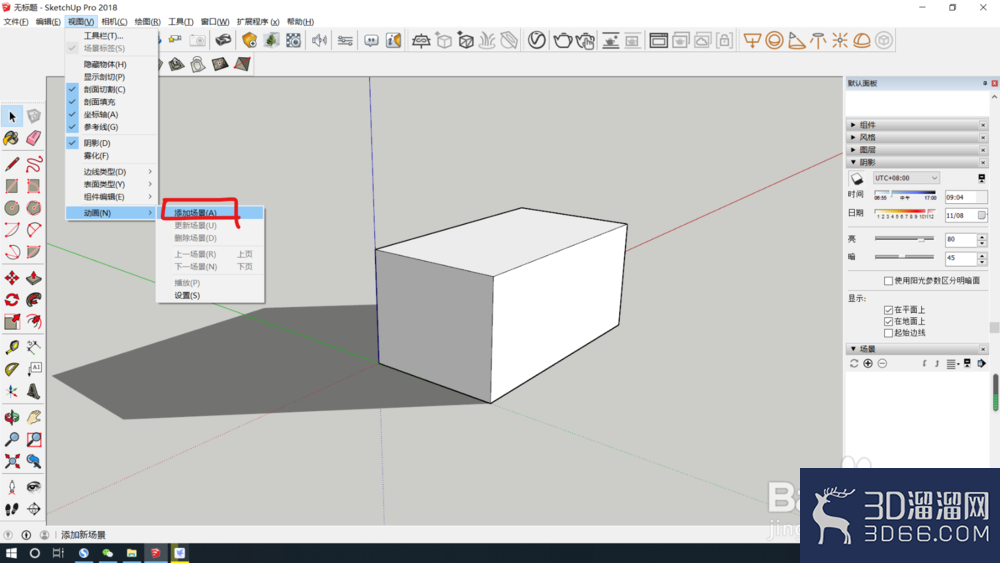
Task: Adjust the 亮 light brightness slider
Action: 904,239
